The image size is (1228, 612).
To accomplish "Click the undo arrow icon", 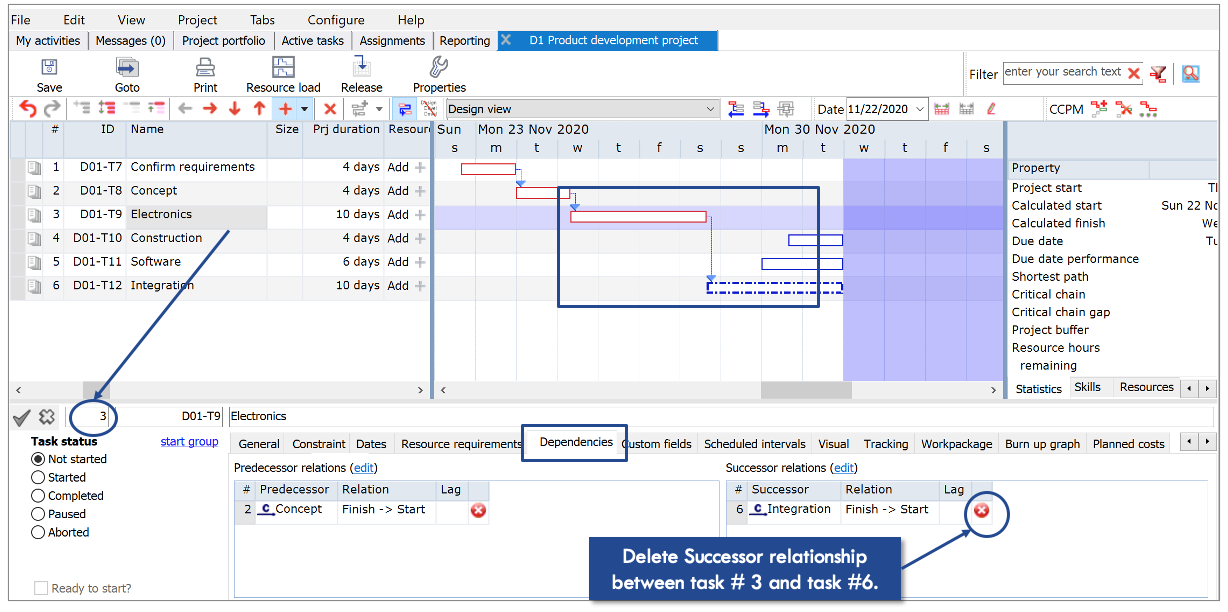I will coord(27,109).
